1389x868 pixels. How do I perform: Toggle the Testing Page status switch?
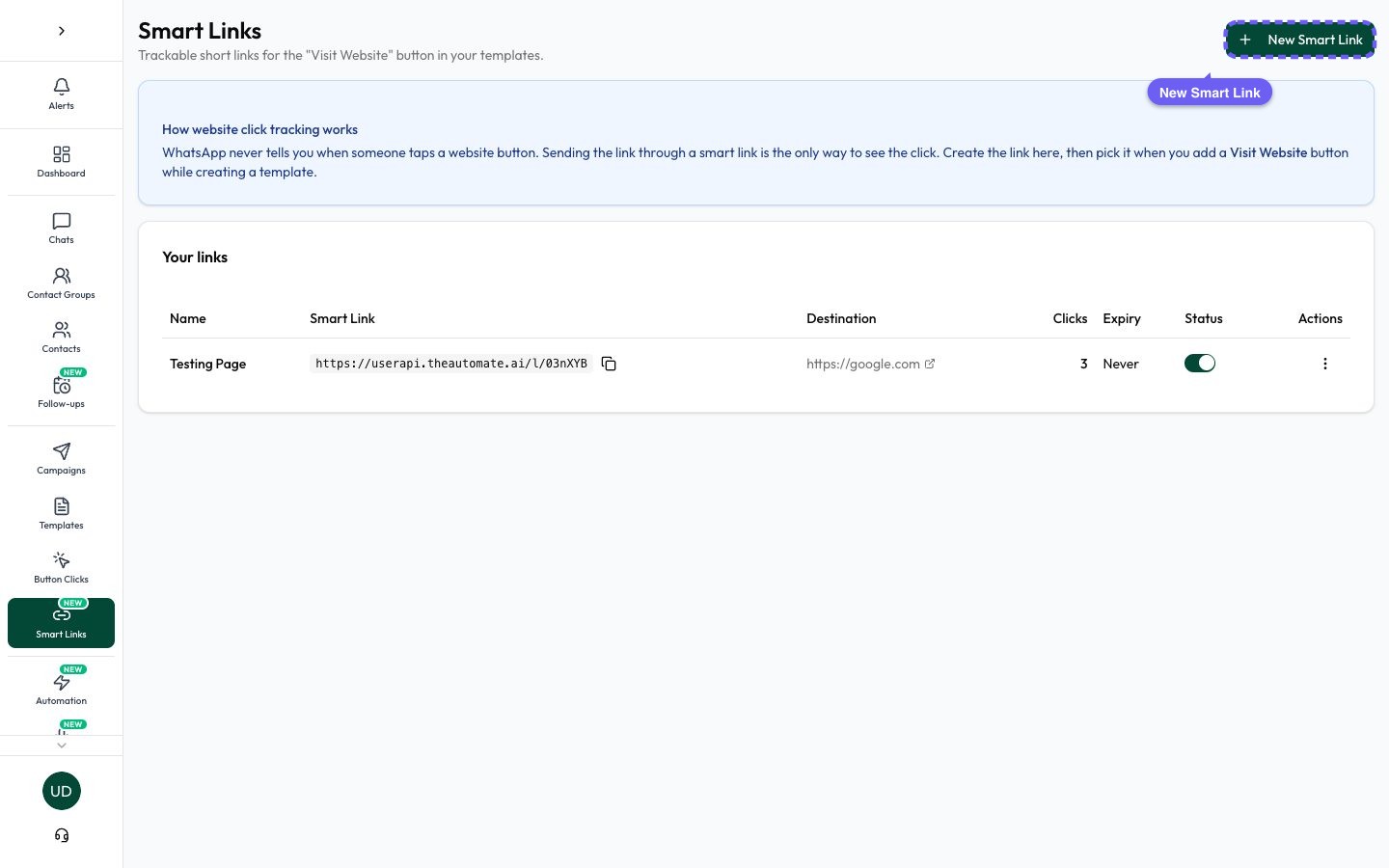(x=1200, y=364)
